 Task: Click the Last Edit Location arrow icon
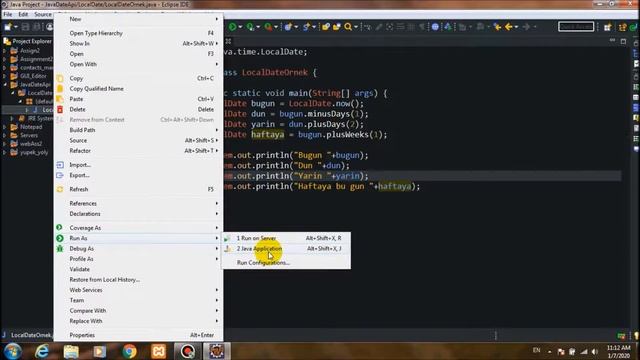(x=497, y=27)
